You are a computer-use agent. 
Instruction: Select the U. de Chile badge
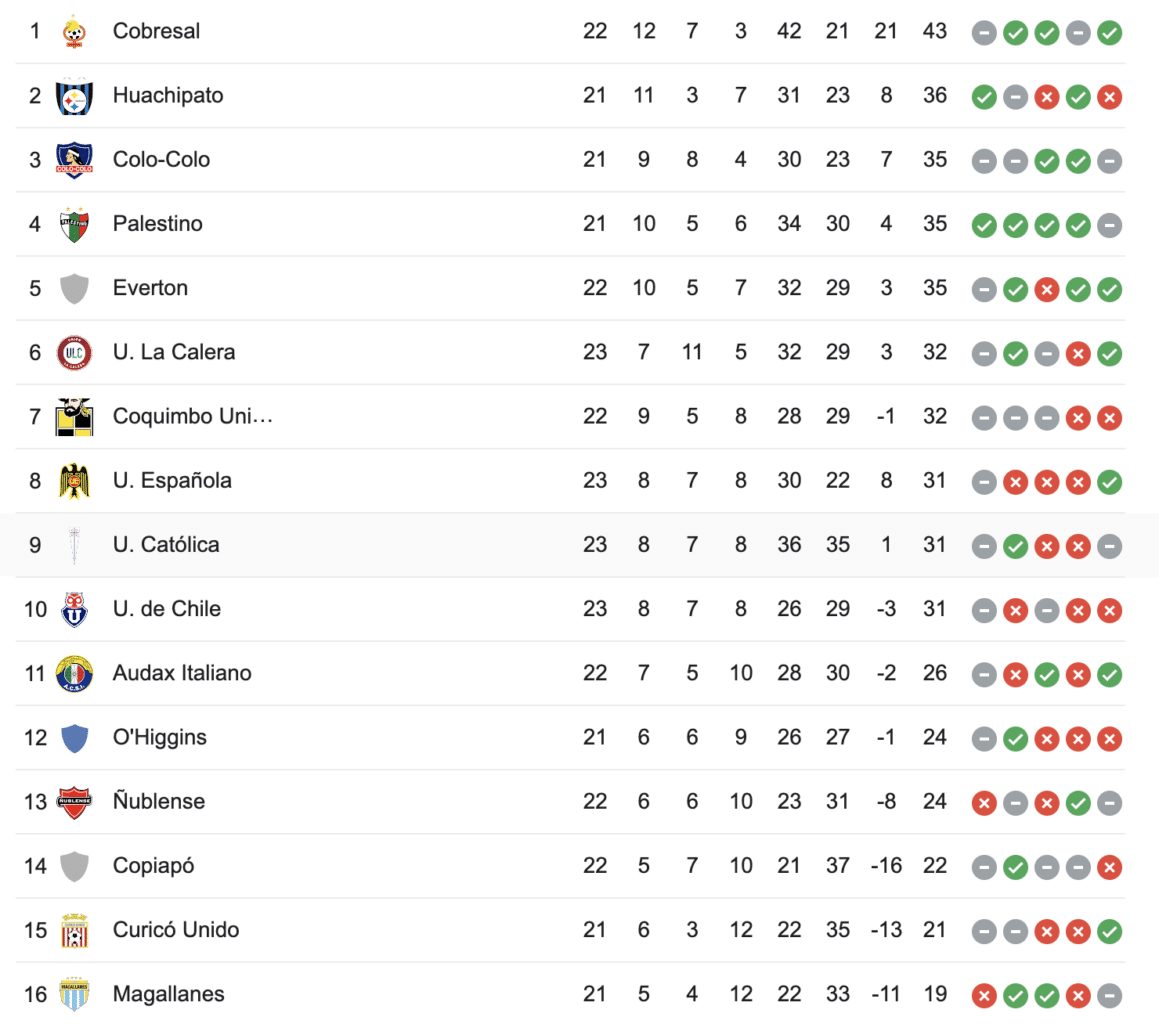pyautogui.click(x=73, y=609)
